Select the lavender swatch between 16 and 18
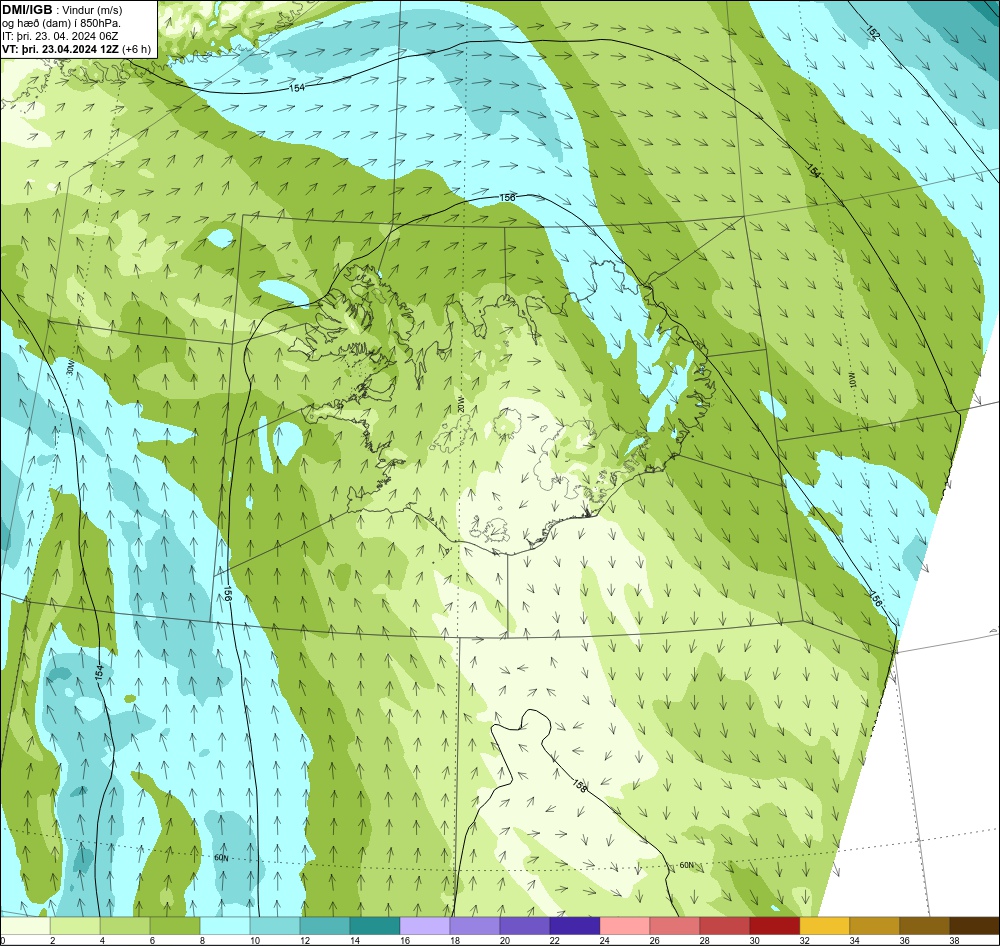Screen dimensions: 1000x946 point(425,926)
